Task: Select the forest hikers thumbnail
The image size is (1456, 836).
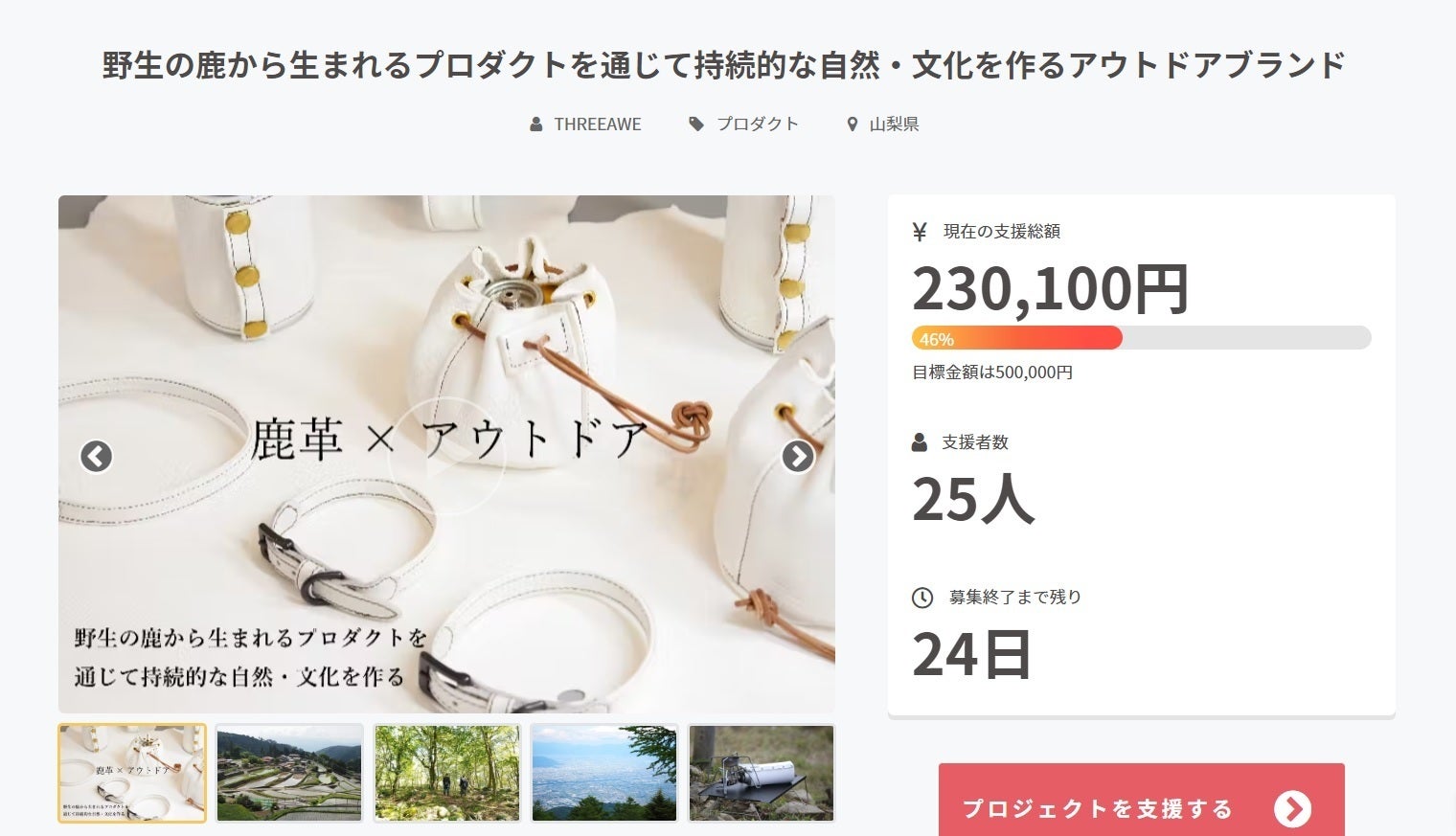Action: (x=447, y=773)
